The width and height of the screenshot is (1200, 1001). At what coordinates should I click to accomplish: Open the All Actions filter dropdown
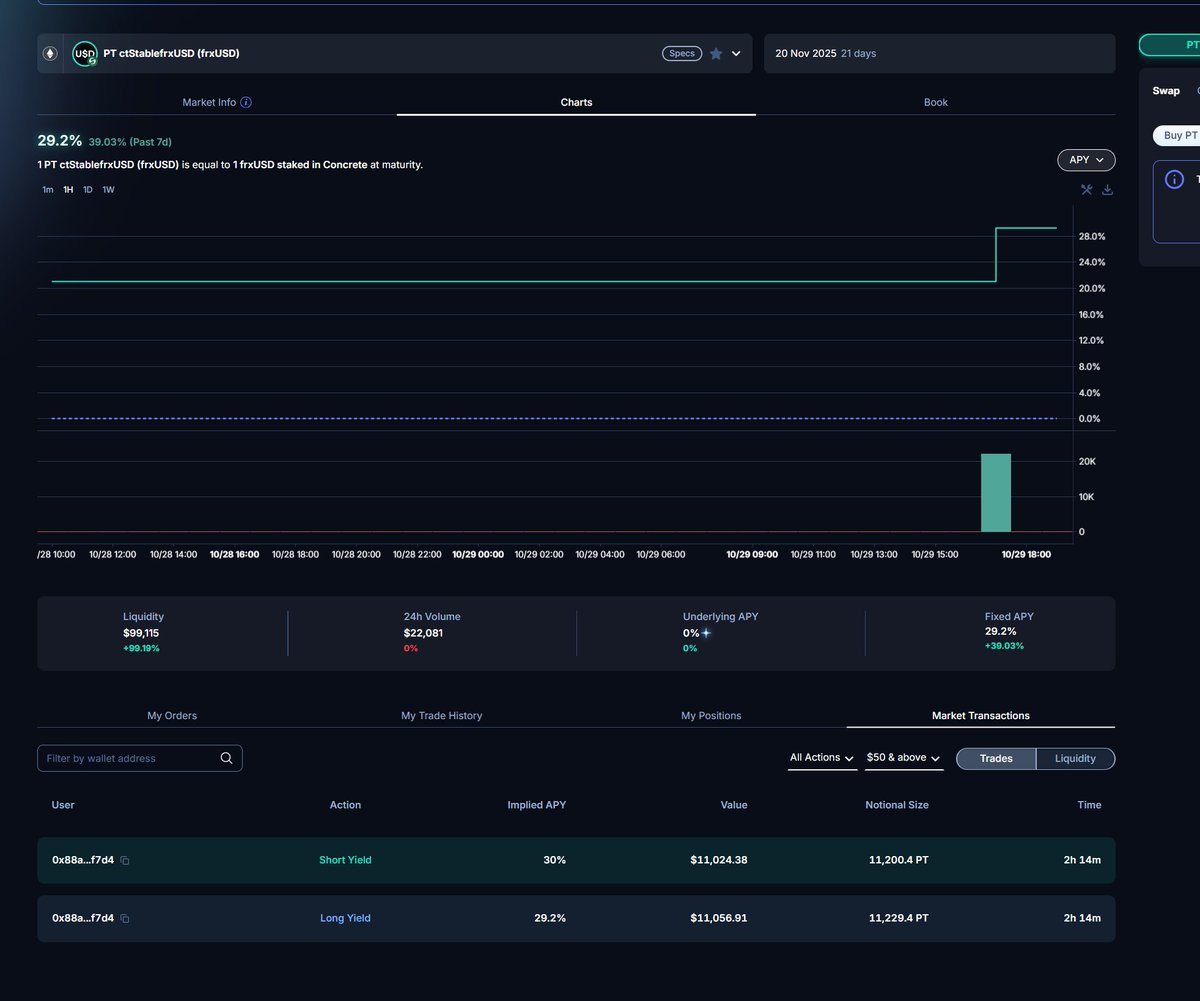822,758
